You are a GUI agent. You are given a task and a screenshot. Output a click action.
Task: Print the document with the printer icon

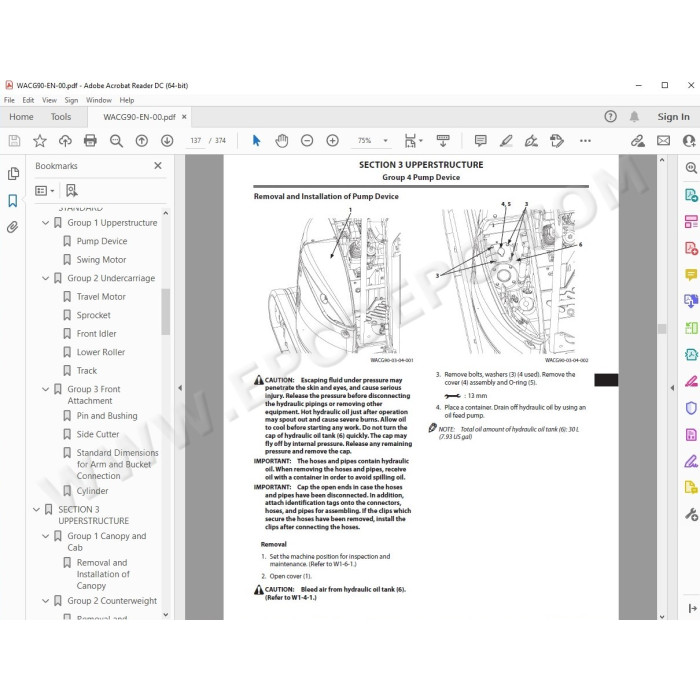click(x=90, y=141)
